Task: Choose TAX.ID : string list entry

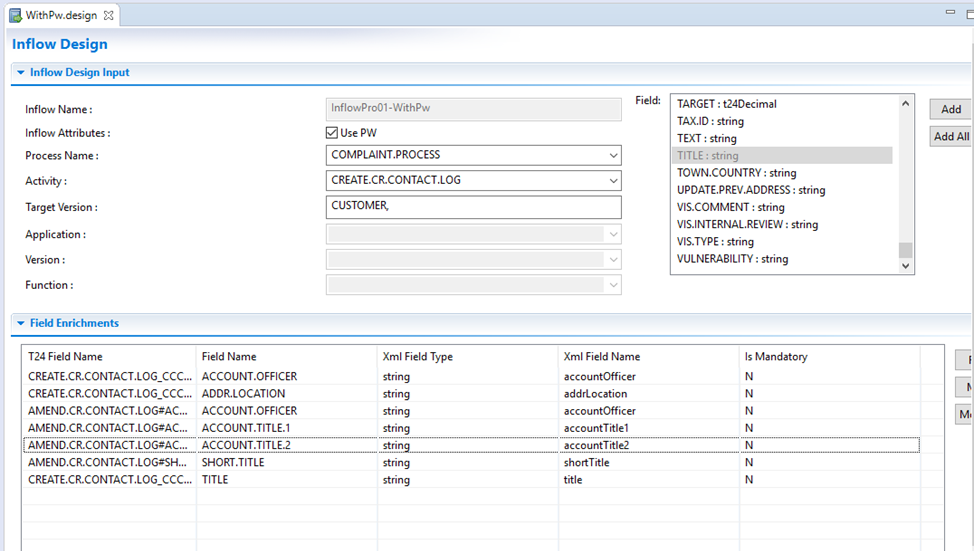Action: click(710, 121)
